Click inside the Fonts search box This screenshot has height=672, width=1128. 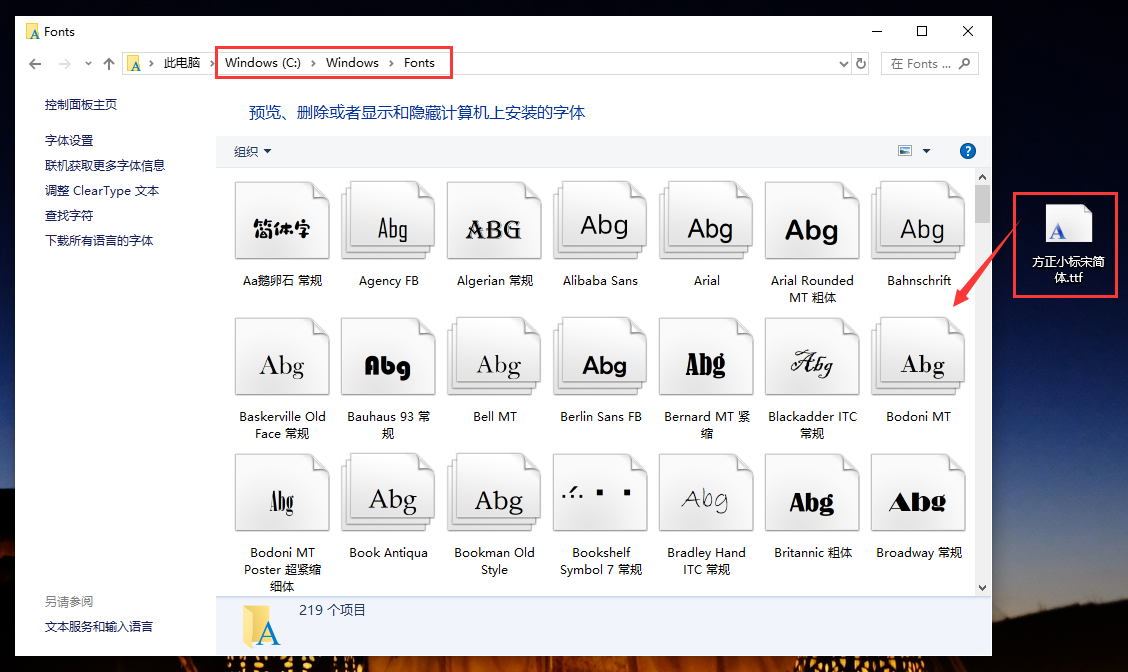point(920,63)
